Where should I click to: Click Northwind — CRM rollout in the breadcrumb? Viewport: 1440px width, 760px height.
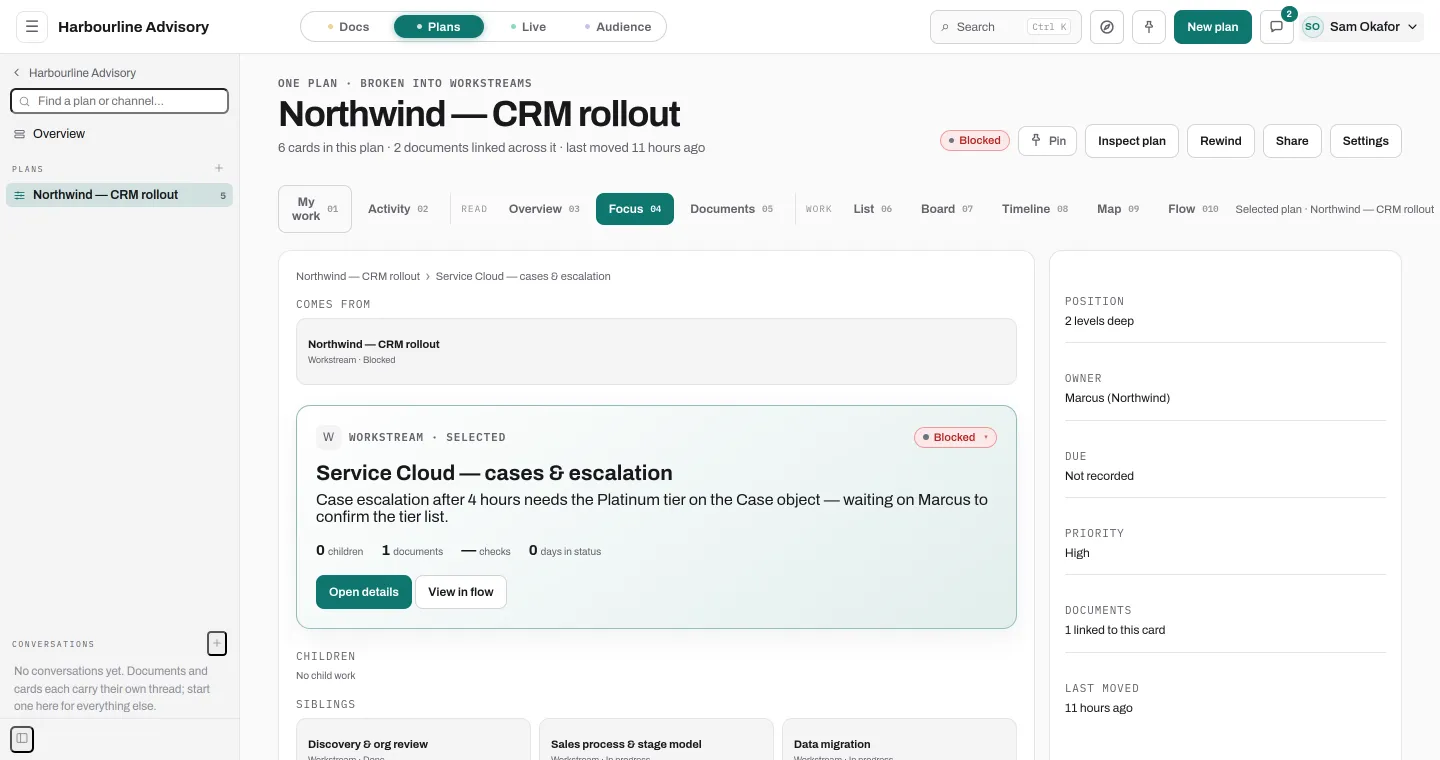pos(358,276)
